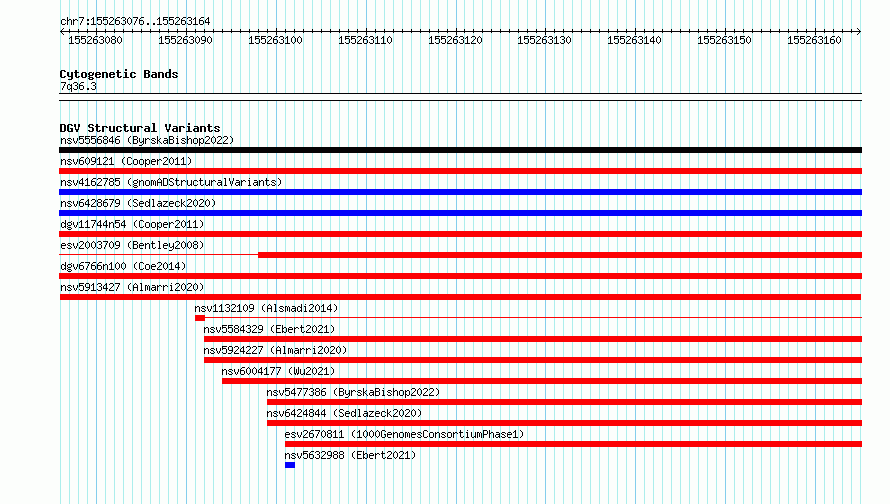Open the nsv5584329 (Ebert2021) label
The image size is (890, 504).
pyautogui.click(x=269, y=329)
